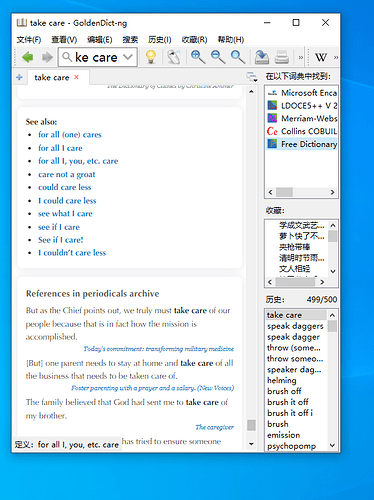
Task: Open 'Today's commitment: transforming military medicine' link
Action: tap(159, 349)
